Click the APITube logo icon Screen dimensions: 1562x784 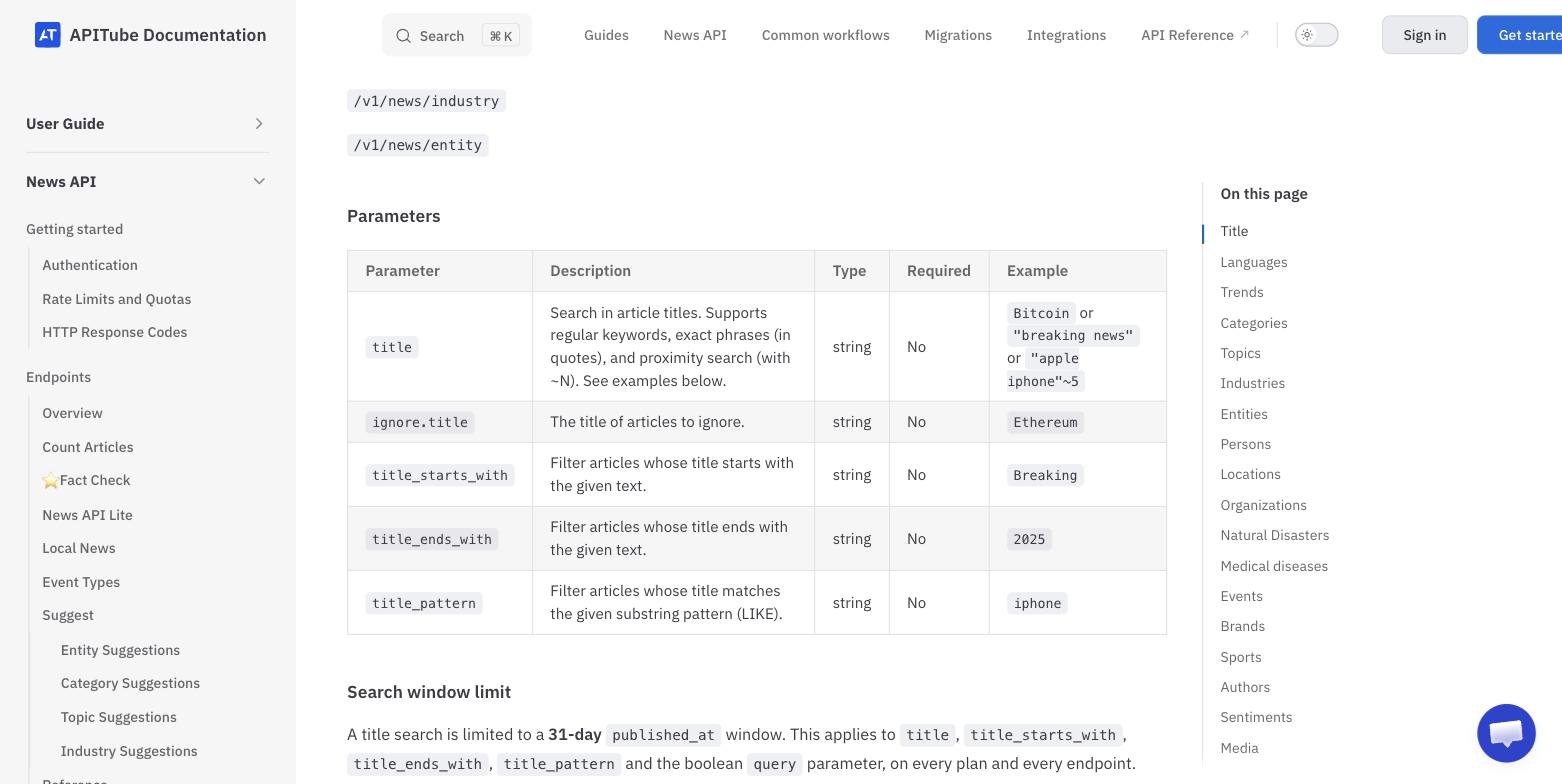point(47,35)
